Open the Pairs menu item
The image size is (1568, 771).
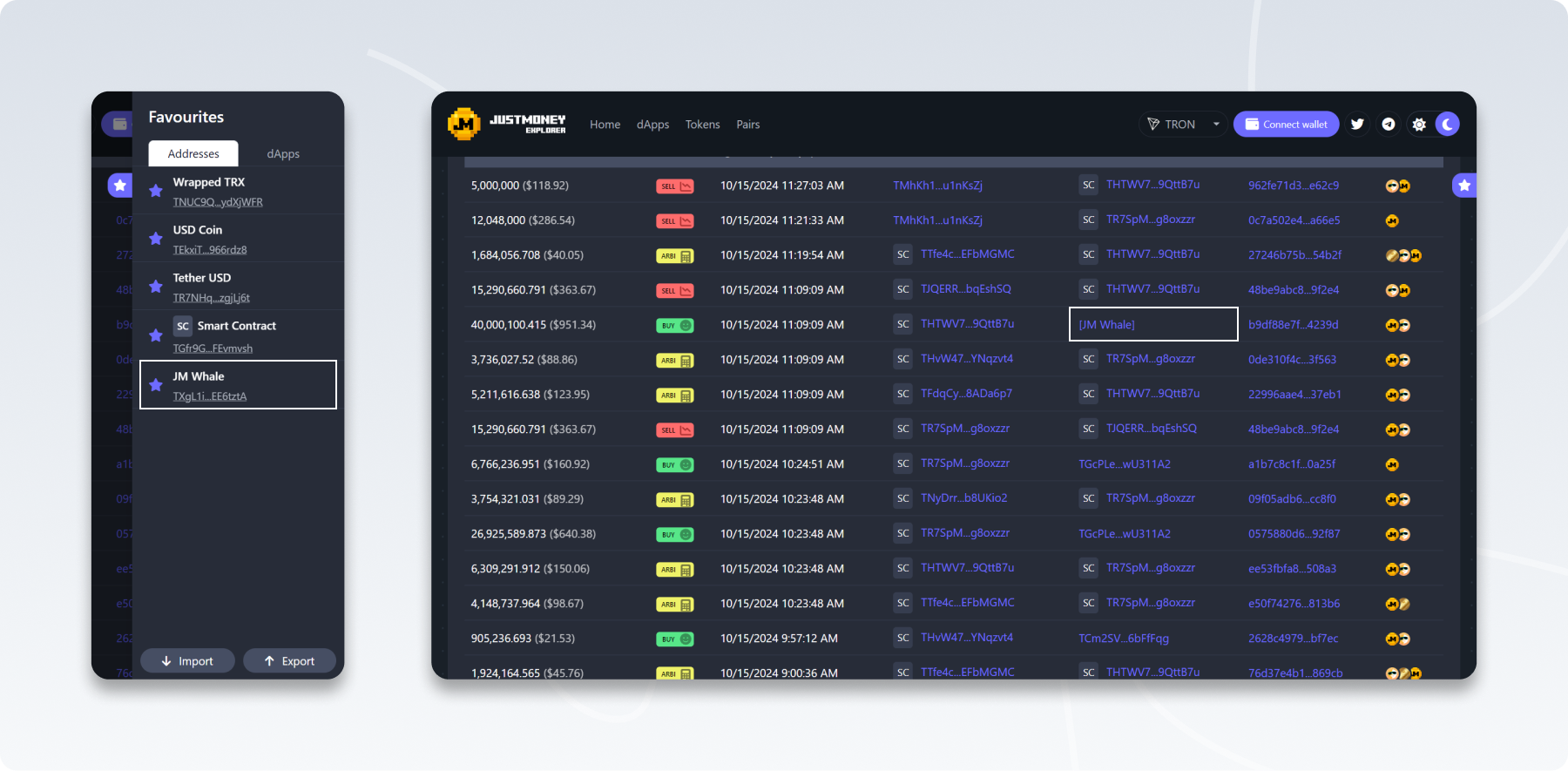pos(748,125)
